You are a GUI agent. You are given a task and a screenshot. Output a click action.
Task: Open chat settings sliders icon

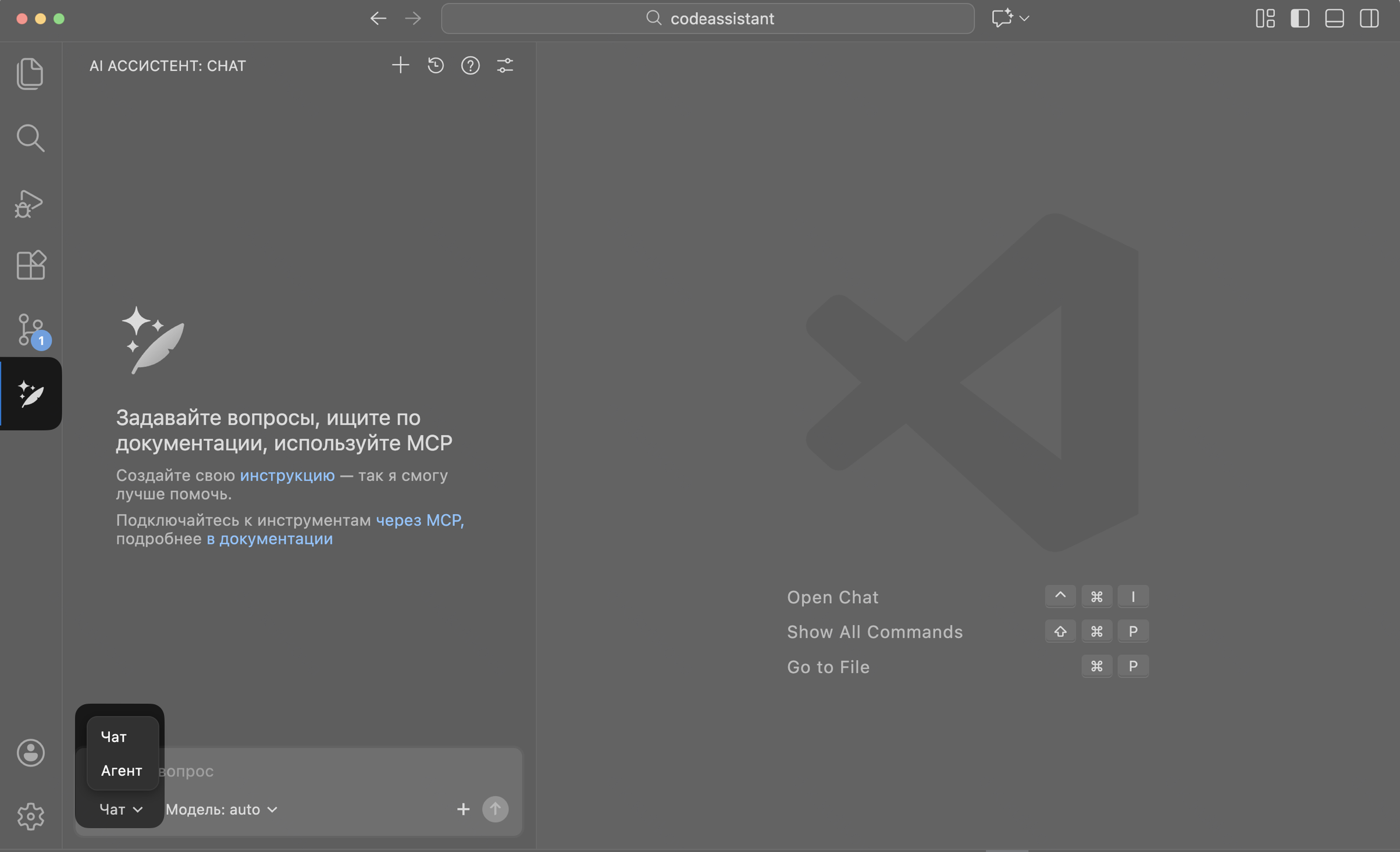click(x=505, y=65)
